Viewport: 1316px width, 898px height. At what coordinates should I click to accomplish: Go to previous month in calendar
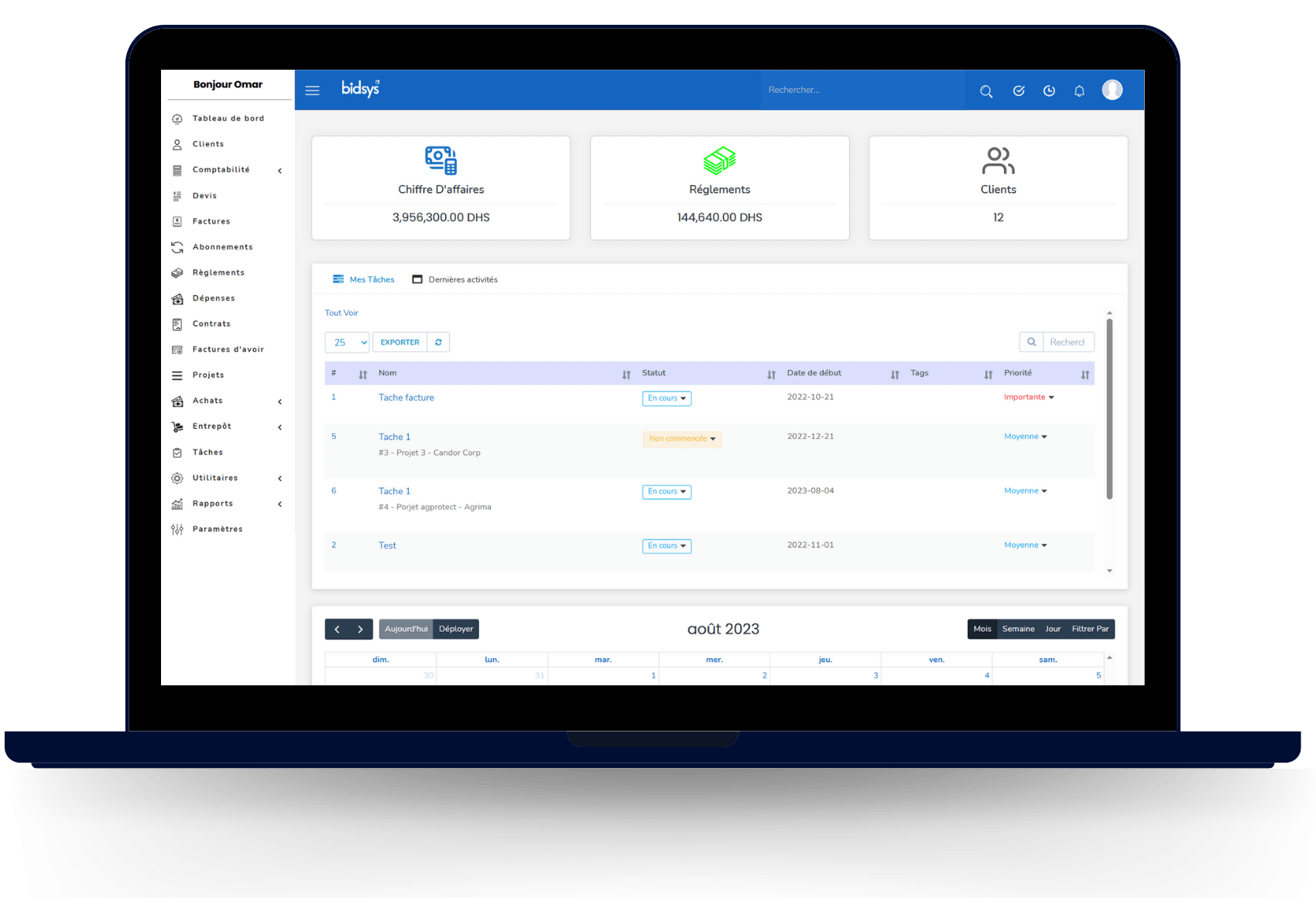pyautogui.click(x=337, y=629)
